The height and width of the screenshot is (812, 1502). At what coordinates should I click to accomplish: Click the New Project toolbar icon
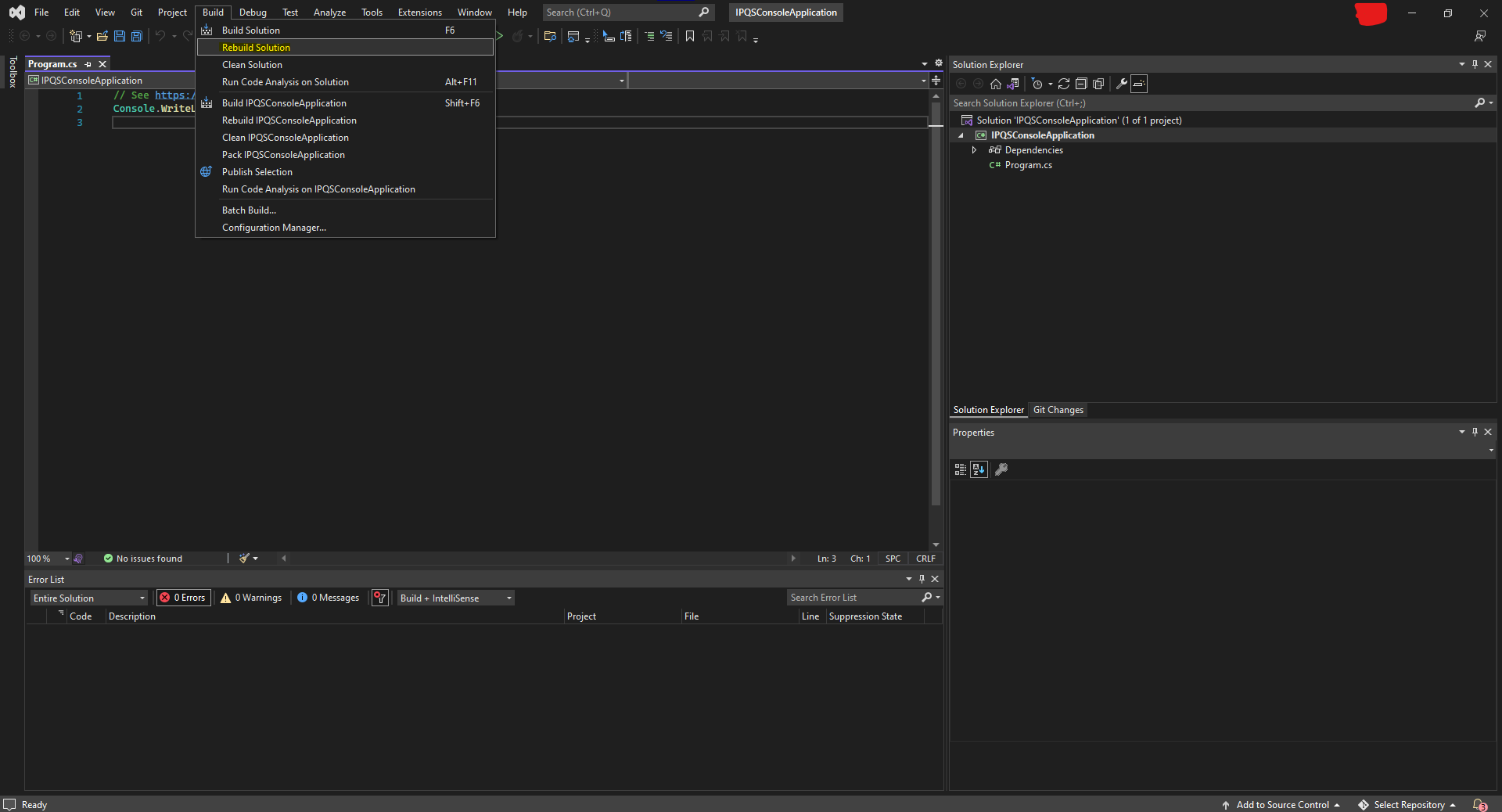(x=76, y=36)
